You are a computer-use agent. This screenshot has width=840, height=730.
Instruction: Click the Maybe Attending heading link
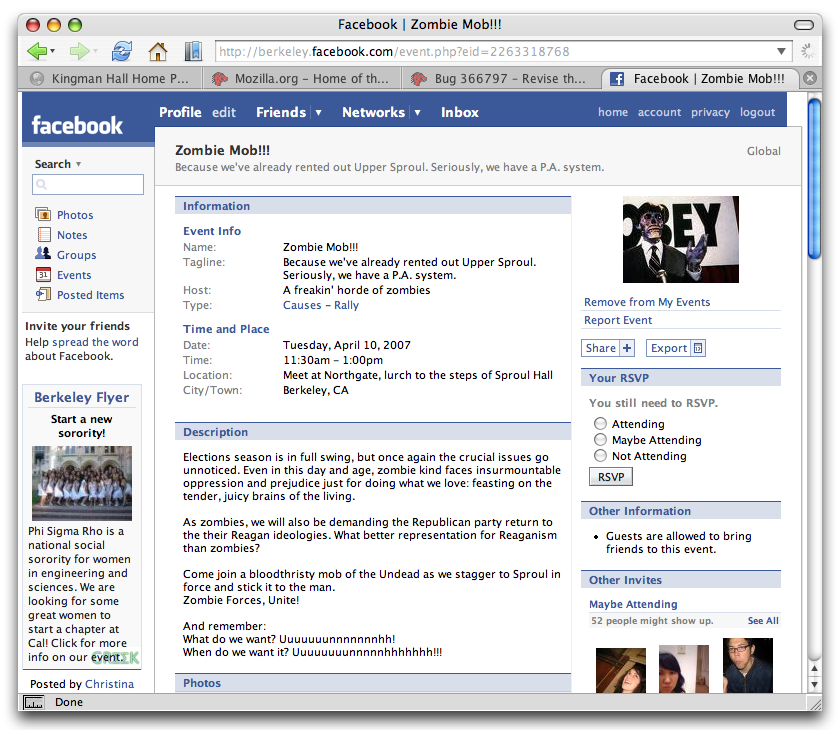coord(633,604)
